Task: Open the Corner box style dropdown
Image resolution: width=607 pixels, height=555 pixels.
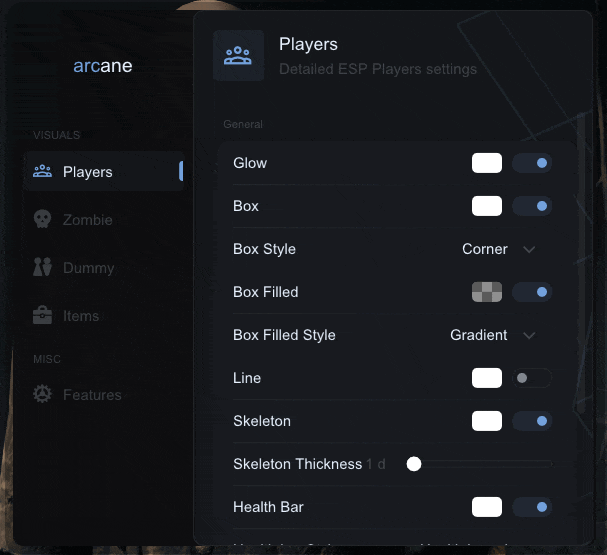Action: (x=486, y=249)
